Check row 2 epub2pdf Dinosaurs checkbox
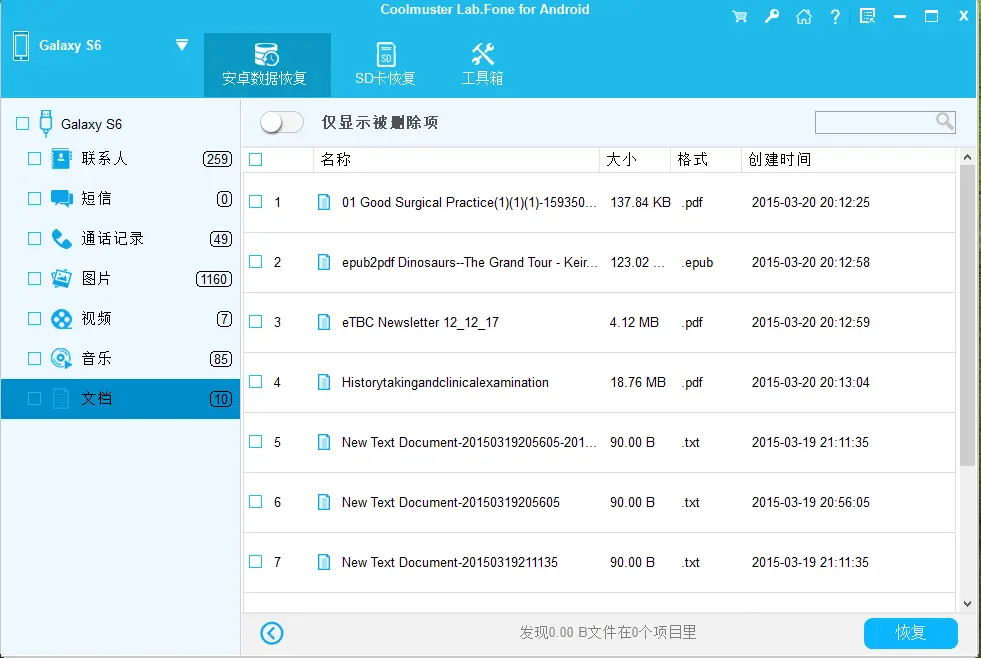 tap(255, 261)
